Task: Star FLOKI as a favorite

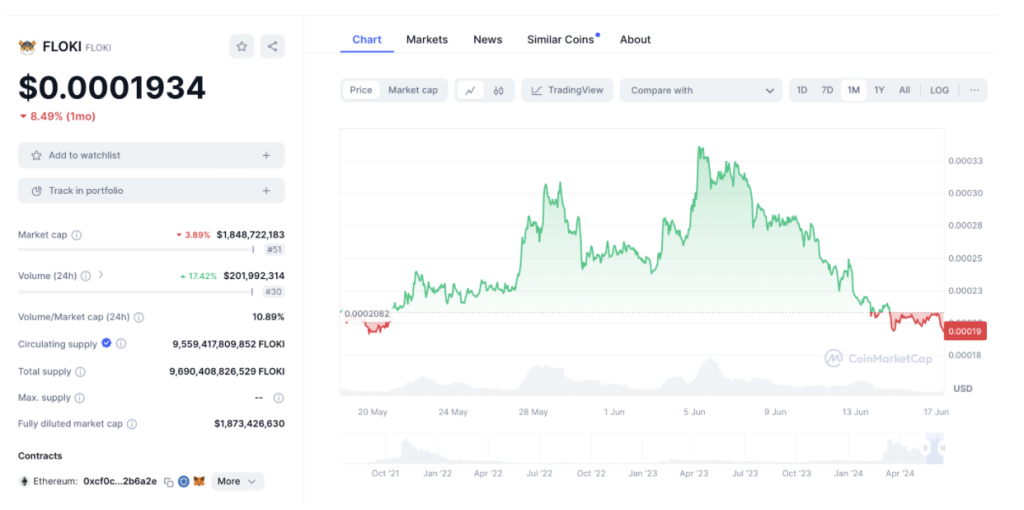Action: [x=242, y=46]
